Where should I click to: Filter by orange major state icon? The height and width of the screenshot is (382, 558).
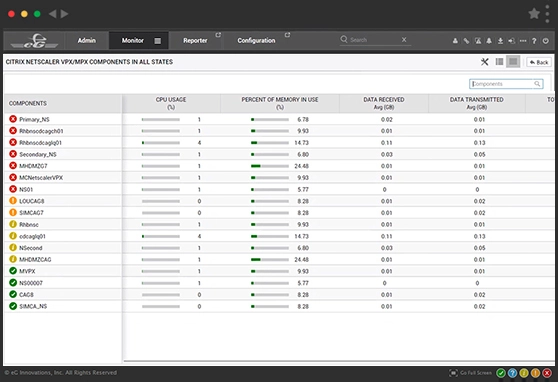tap(535, 373)
